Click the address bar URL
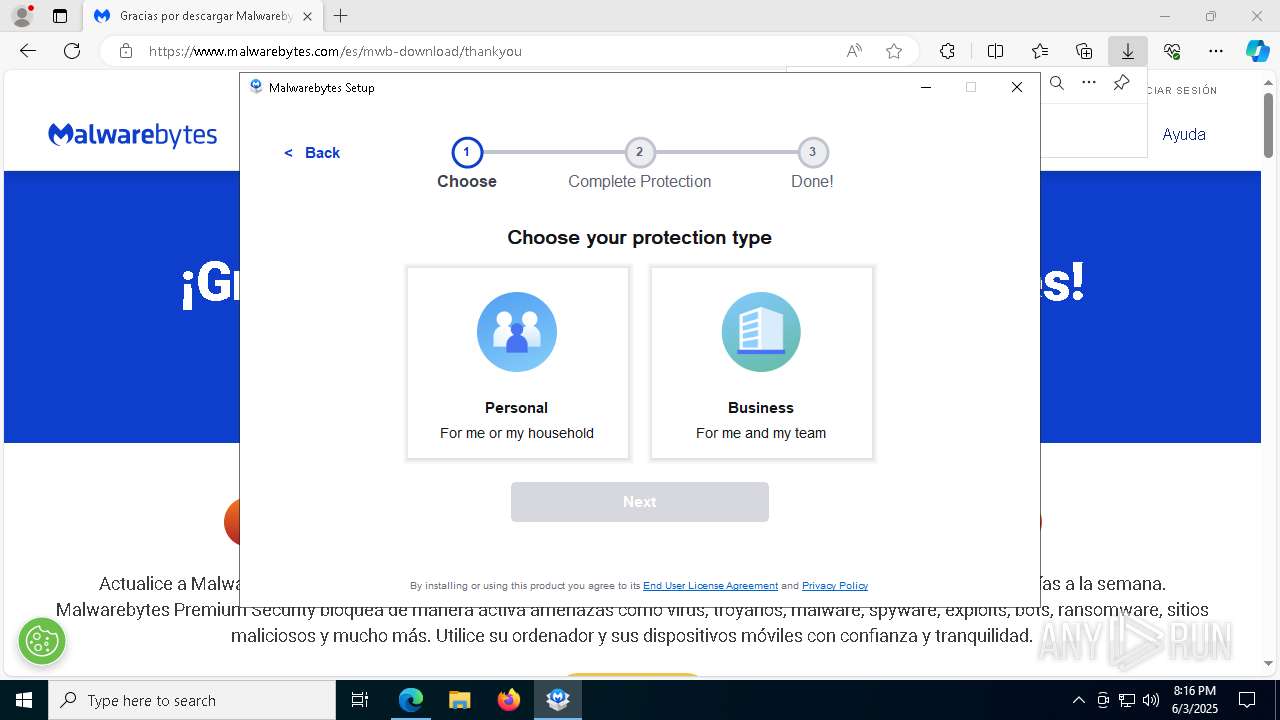The height and width of the screenshot is (720, 1280). click(335, 51)
